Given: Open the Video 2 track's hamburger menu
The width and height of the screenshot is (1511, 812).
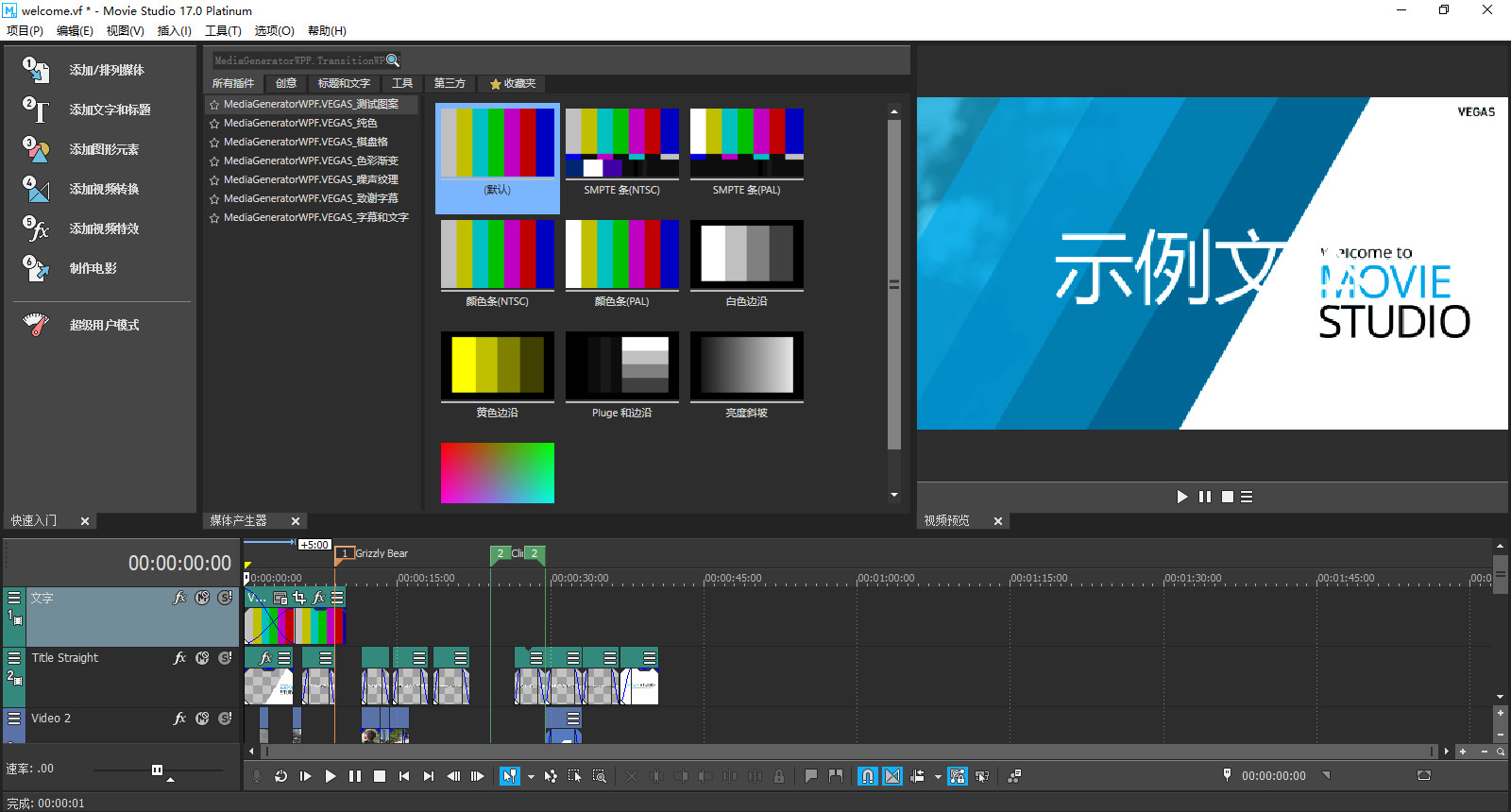Looking at the screenshot, I should coord(14,719).
